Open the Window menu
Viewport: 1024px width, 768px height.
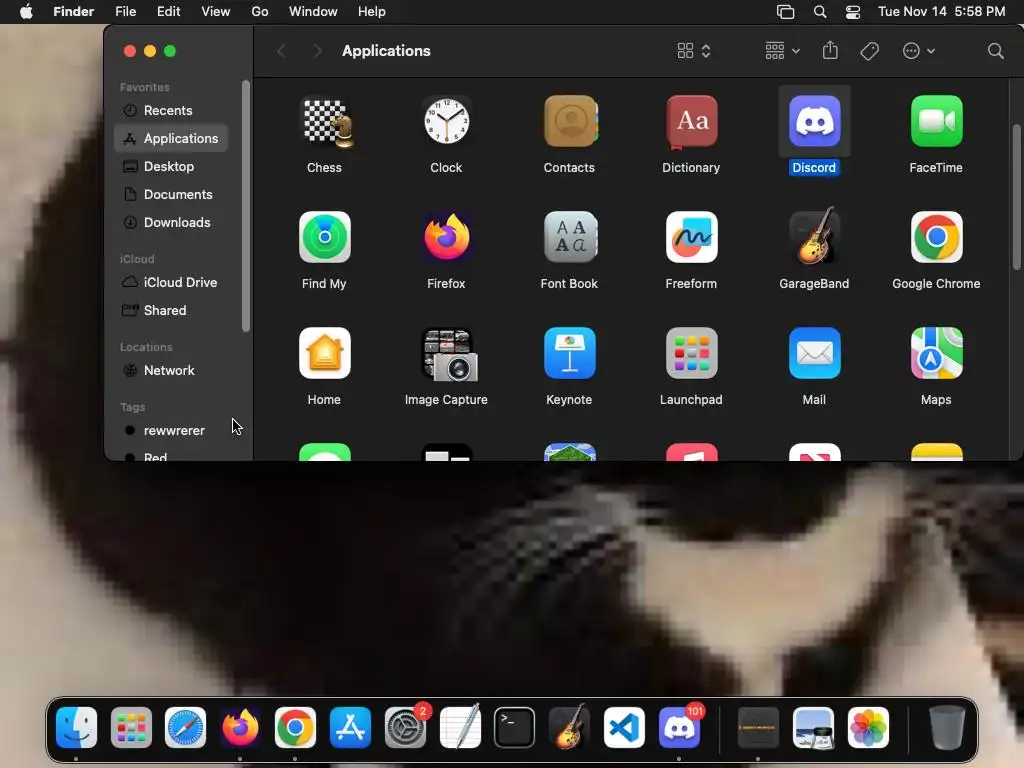313,12
